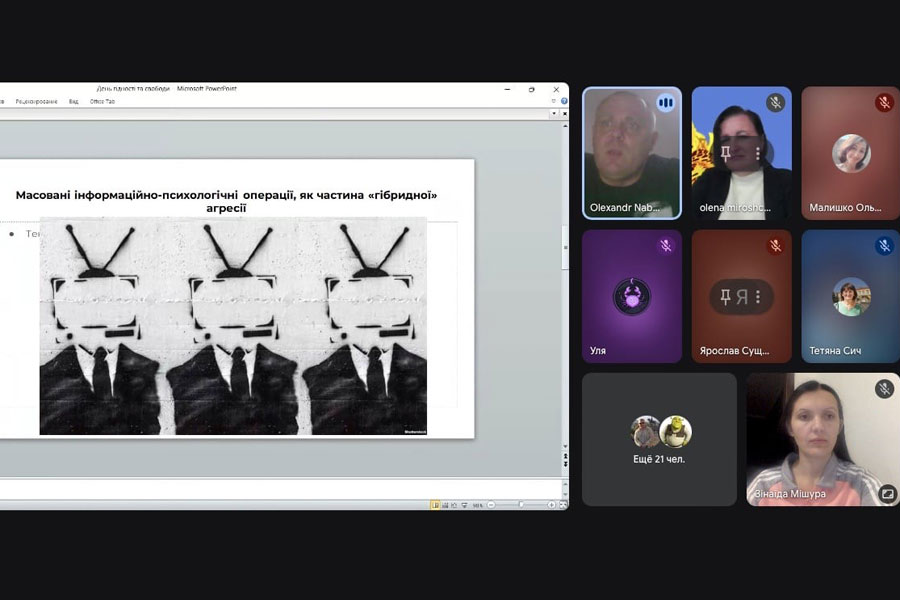Click zoom in plus button
900x600 pixels.
[551, 505]
